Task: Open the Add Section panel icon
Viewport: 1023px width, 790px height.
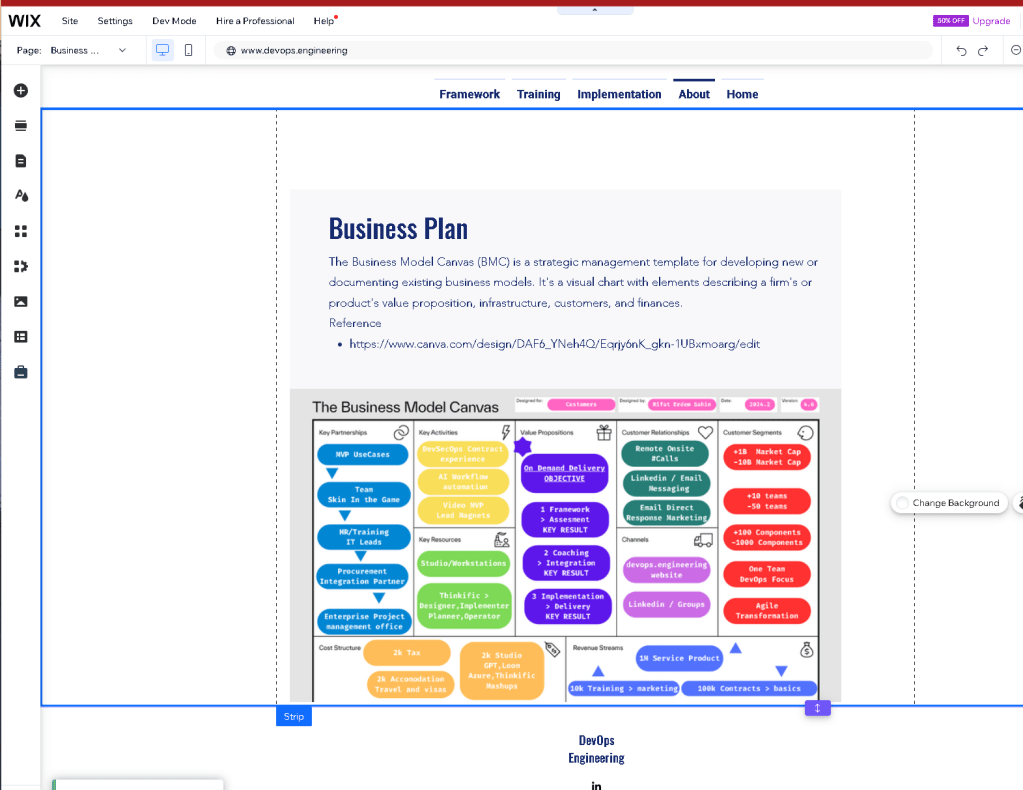Action: tap(21, 126)
